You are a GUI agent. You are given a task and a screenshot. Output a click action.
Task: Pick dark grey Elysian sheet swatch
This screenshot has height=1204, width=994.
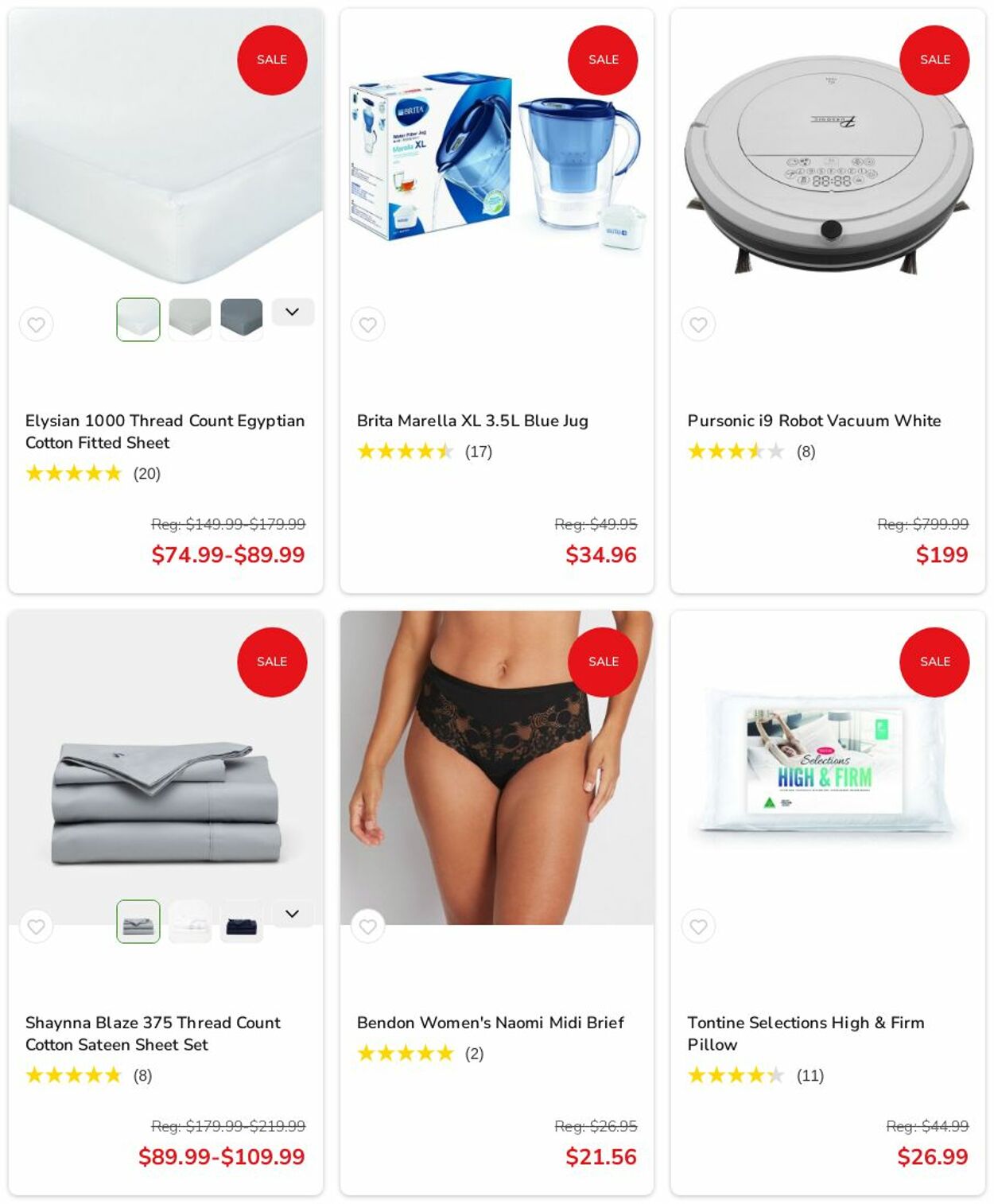coord(242,320)
